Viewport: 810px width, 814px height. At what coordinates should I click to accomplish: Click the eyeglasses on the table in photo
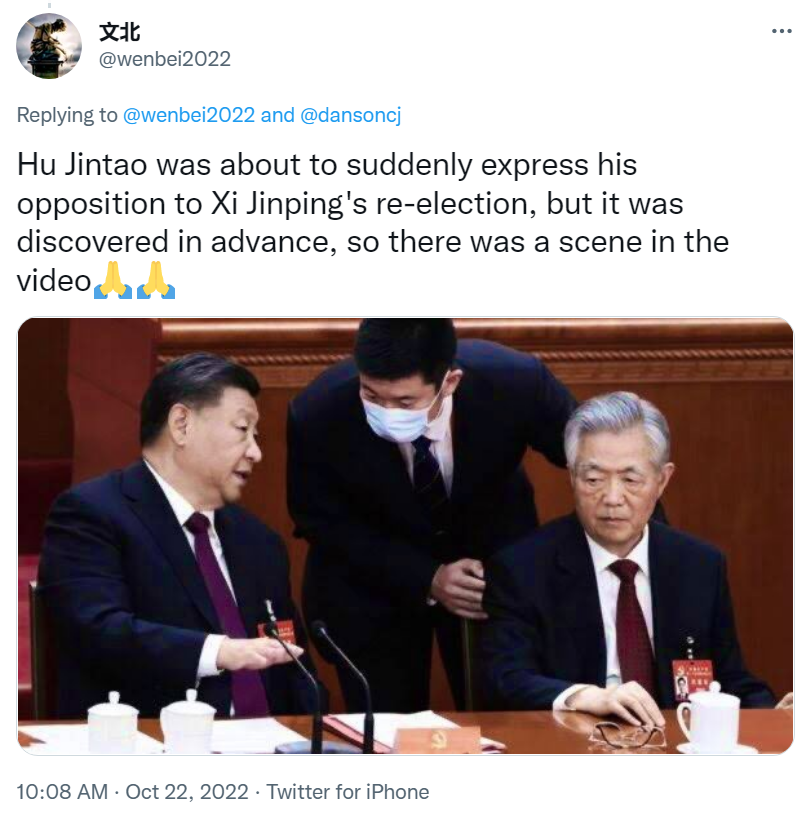(x=627, y=733)
